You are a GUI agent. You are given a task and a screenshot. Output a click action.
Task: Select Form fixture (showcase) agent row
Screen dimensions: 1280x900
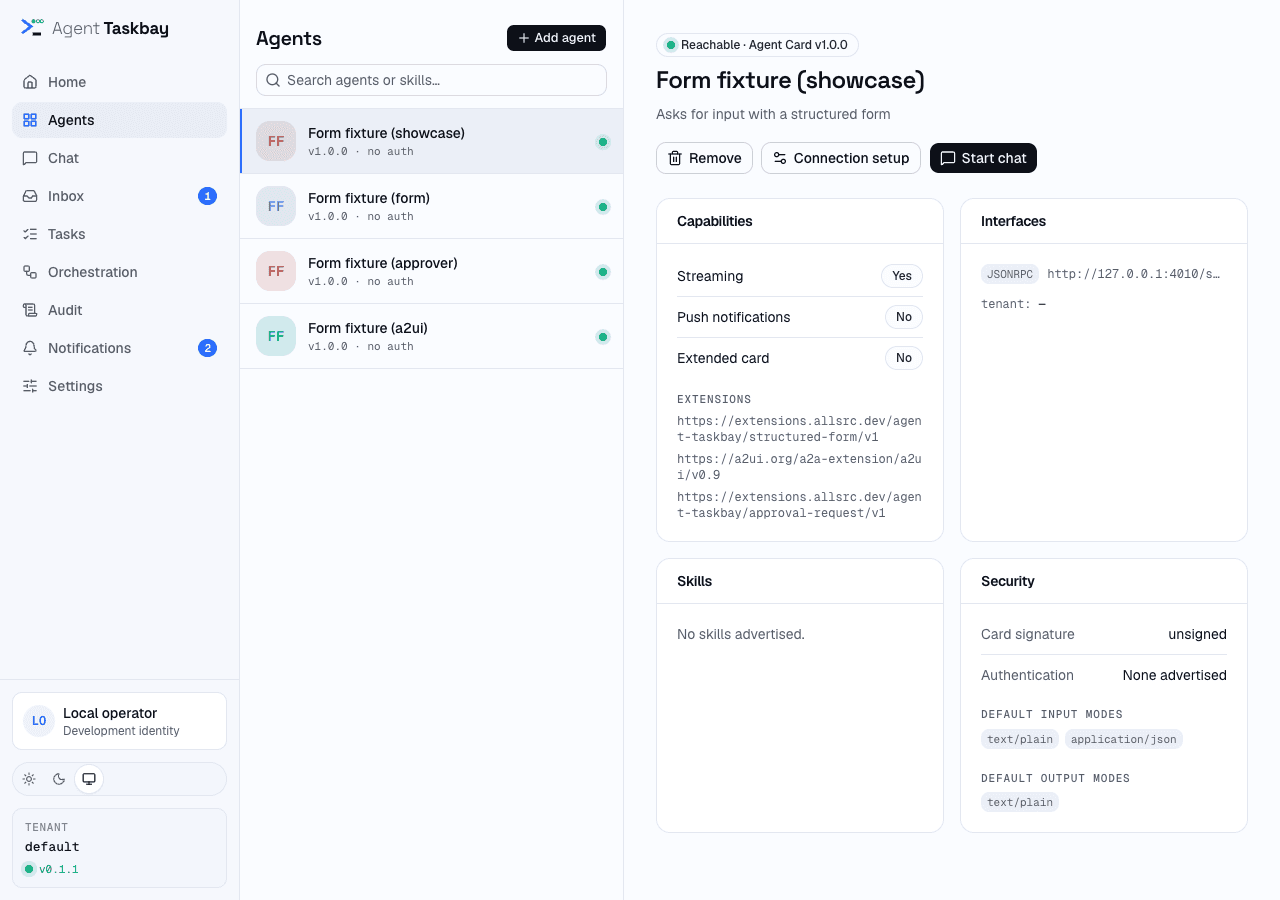point(431,141)
